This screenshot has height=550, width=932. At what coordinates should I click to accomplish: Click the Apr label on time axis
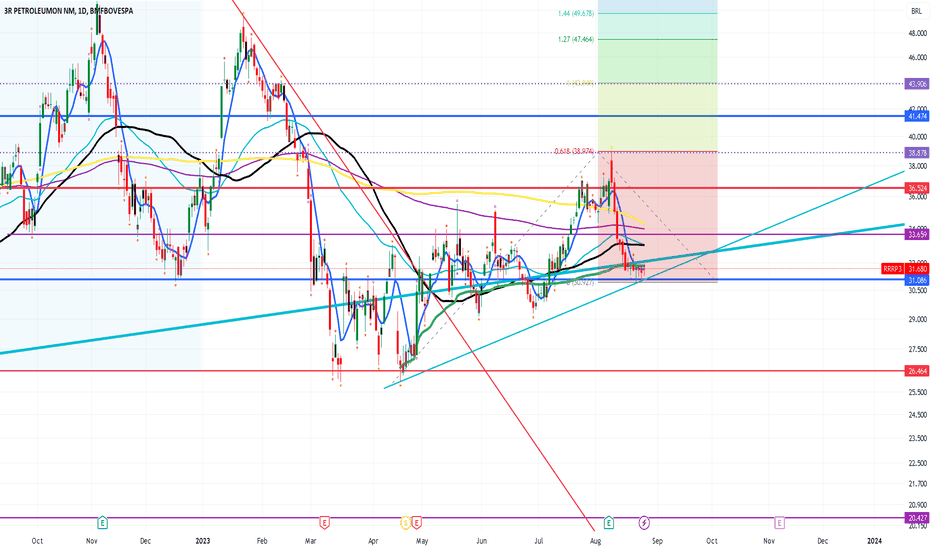click(x=373, y=540)
